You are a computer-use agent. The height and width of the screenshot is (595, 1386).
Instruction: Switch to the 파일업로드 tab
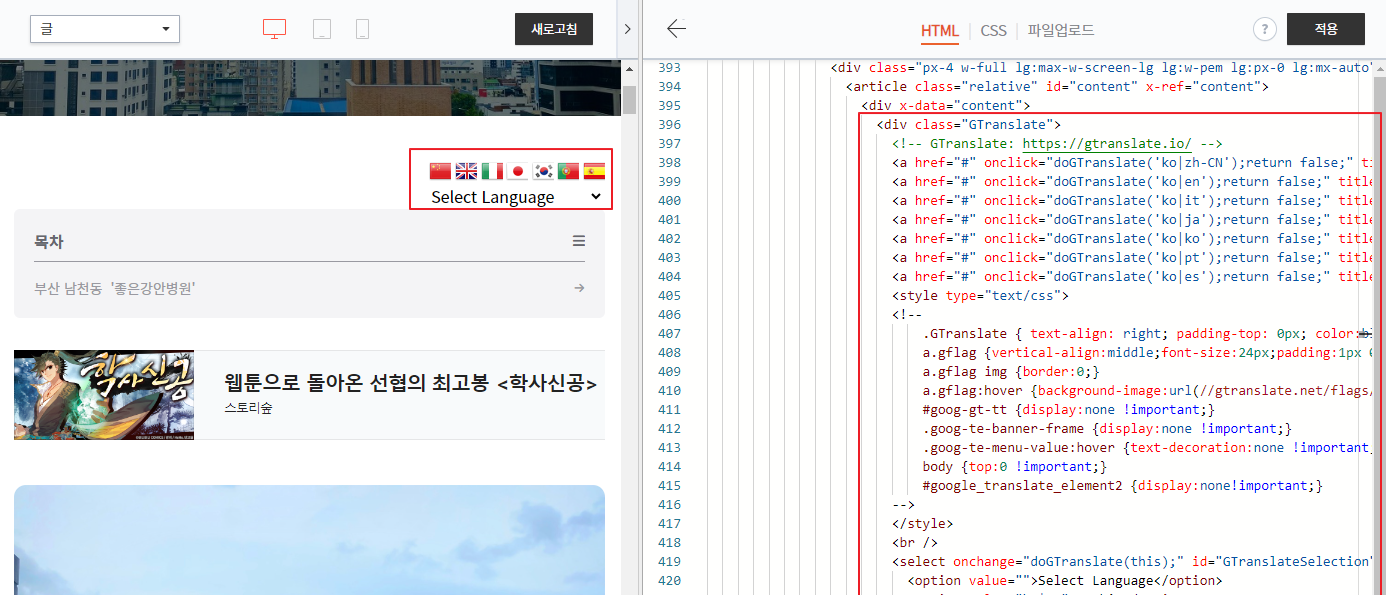1061,30
